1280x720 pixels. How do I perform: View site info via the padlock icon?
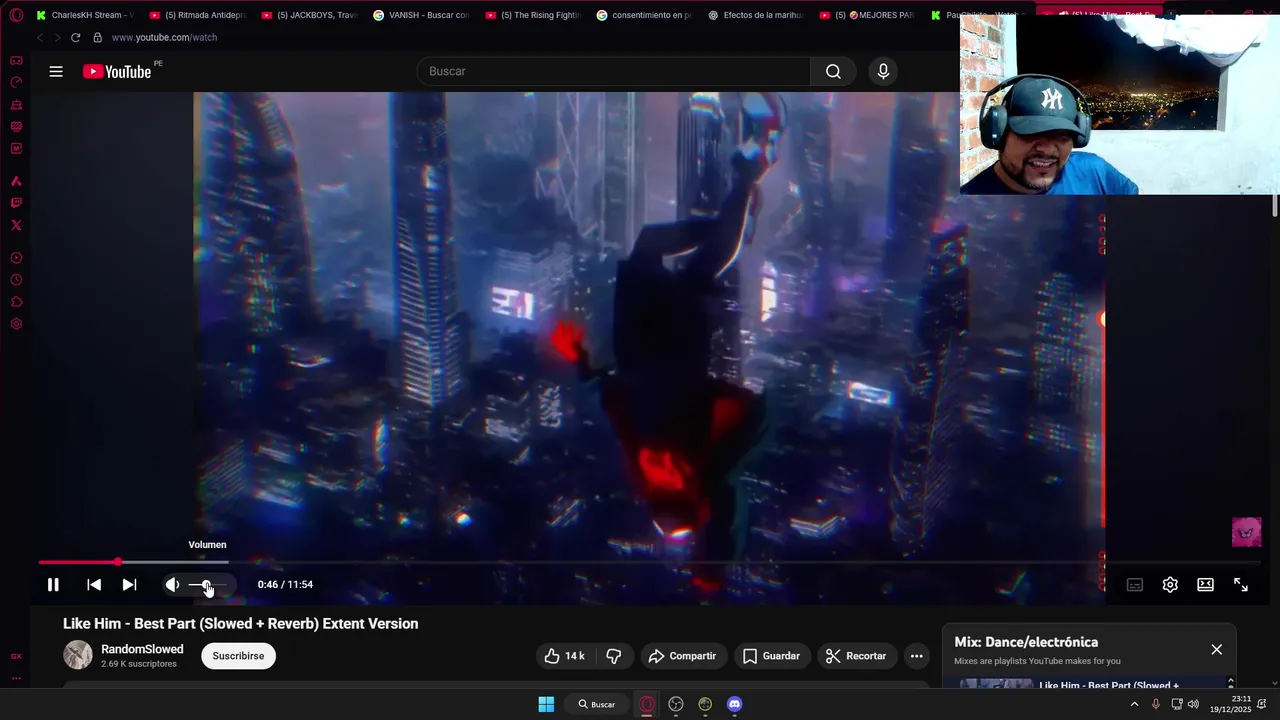tap(97, 37)
